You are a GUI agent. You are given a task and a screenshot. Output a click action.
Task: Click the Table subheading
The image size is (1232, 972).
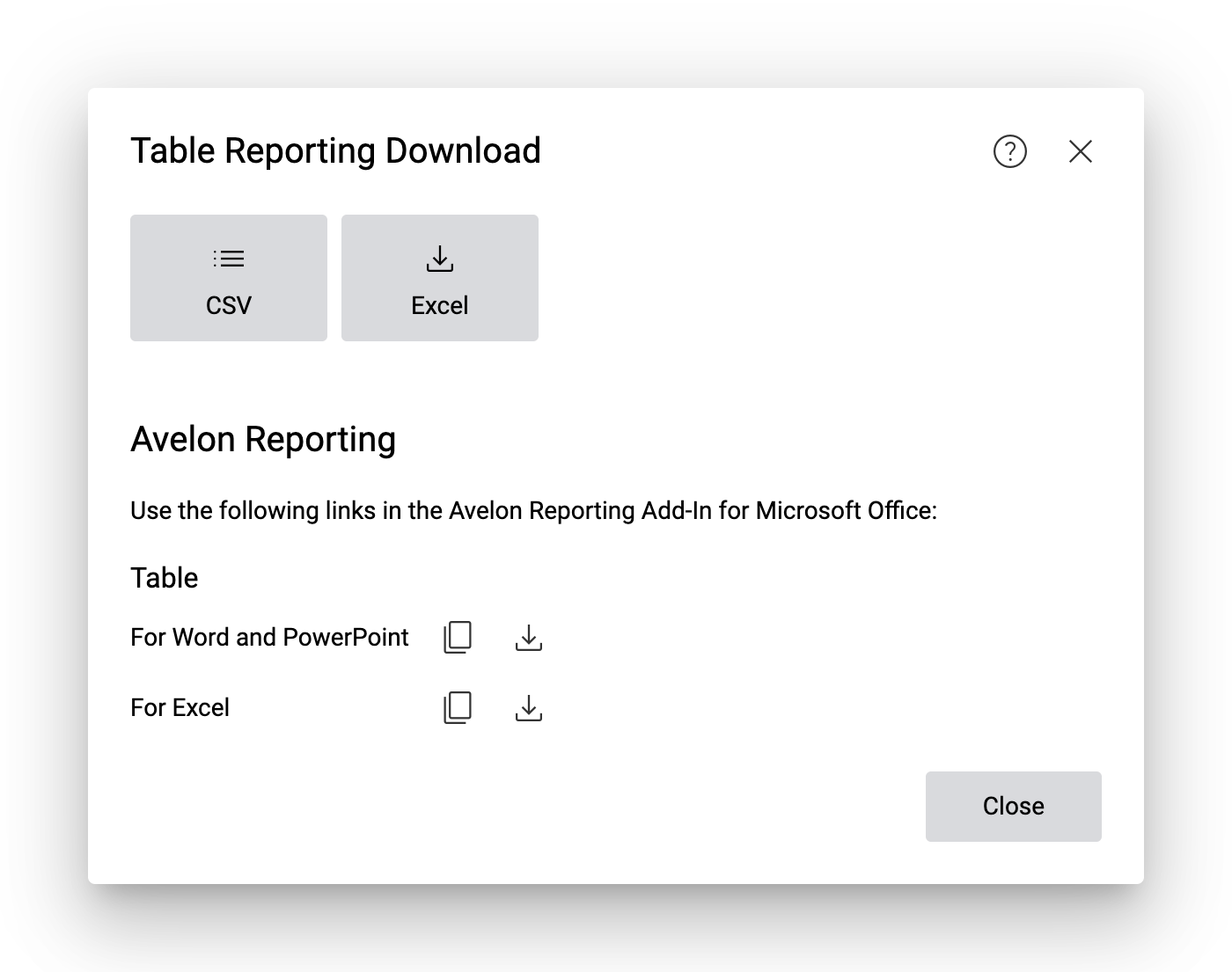[x=165, y=578]
